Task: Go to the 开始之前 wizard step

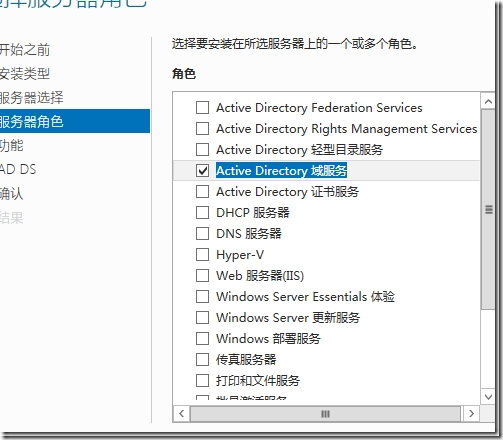Action: pyautogui.click(x=25, y=50)
